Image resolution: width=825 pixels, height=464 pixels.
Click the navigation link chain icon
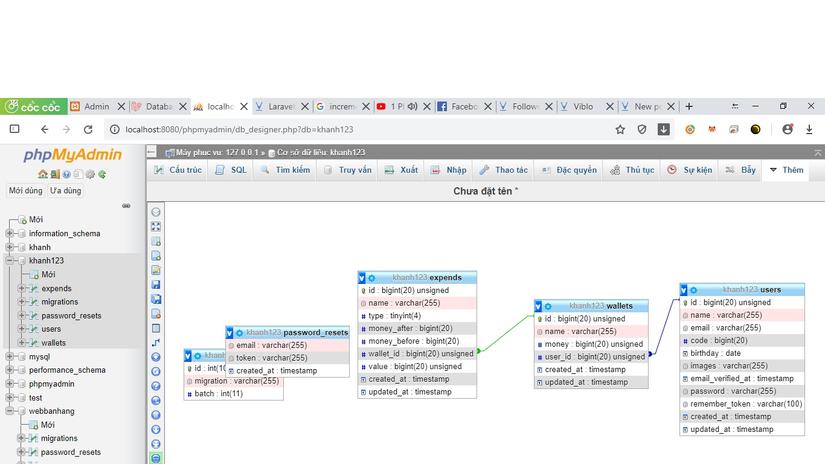(126, 206)
